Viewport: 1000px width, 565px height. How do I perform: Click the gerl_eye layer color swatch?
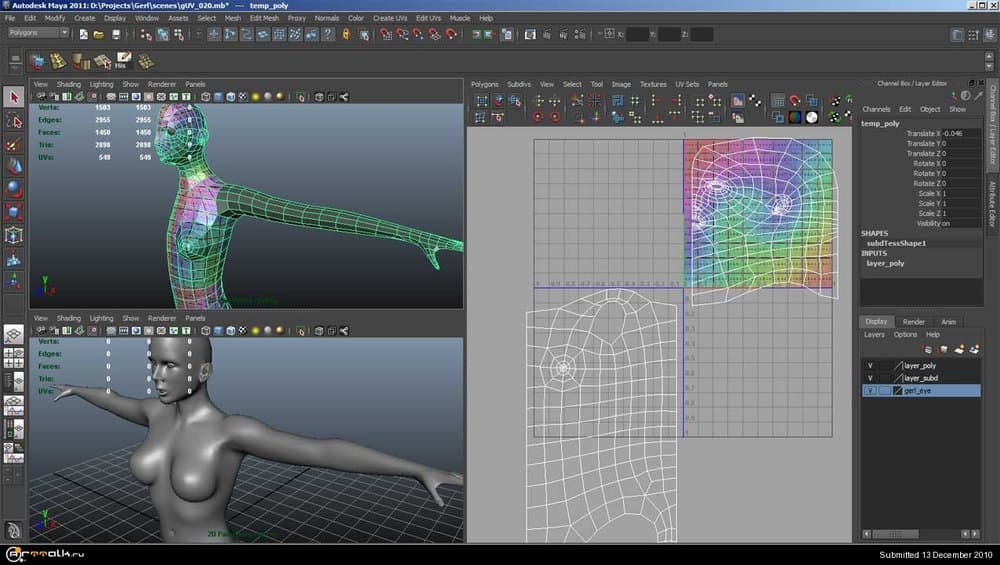point(897,391)
